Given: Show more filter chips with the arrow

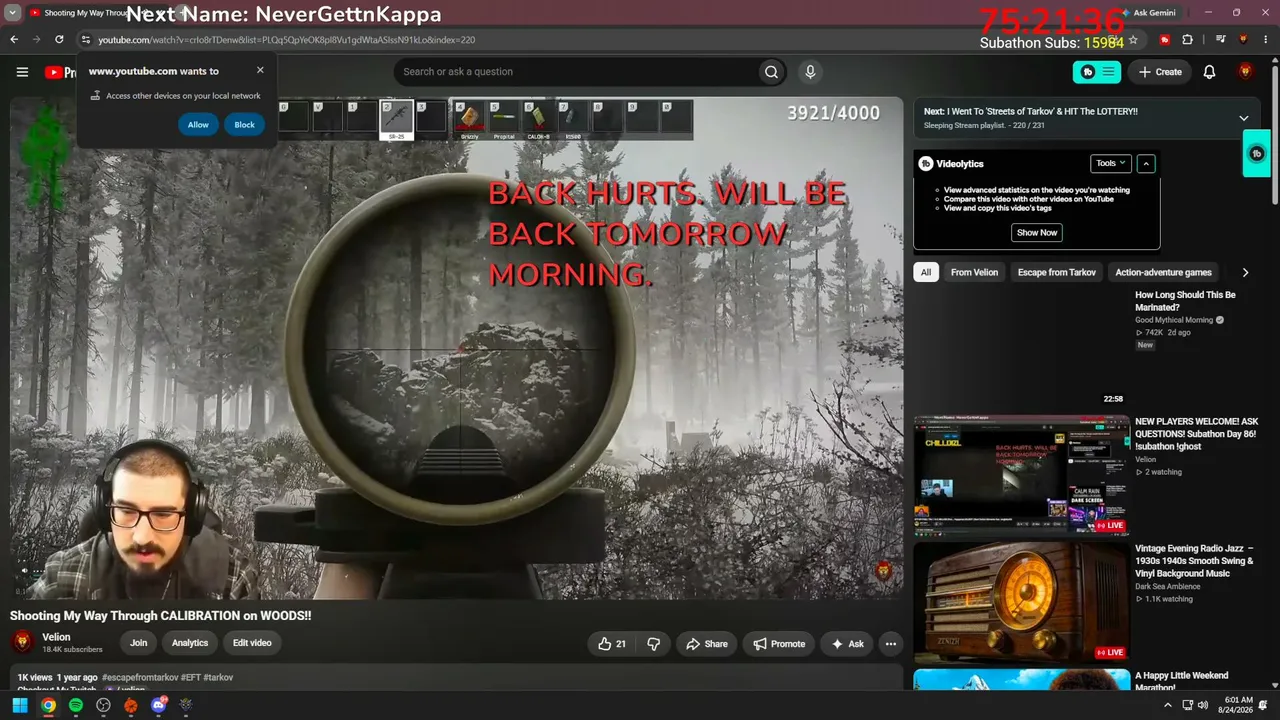Looking at the screenshot, I should pyautogui.click(x=1245, y=272).
